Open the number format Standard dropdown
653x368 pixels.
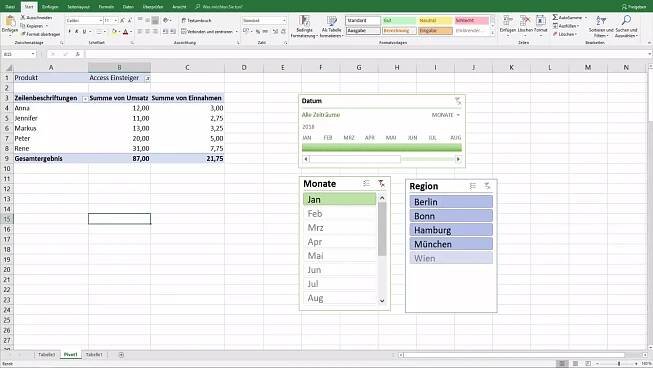pos(284,20)
